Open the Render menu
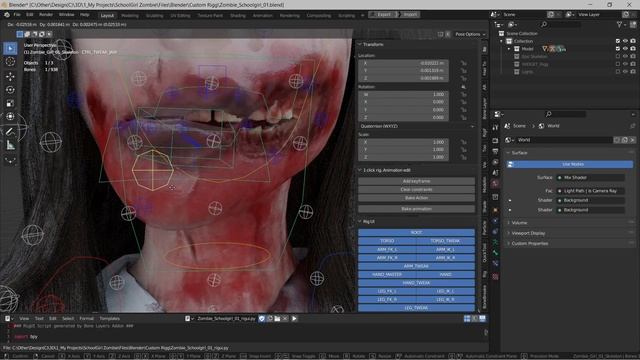Screen dimensions: 640x360 tap(46, 15)
